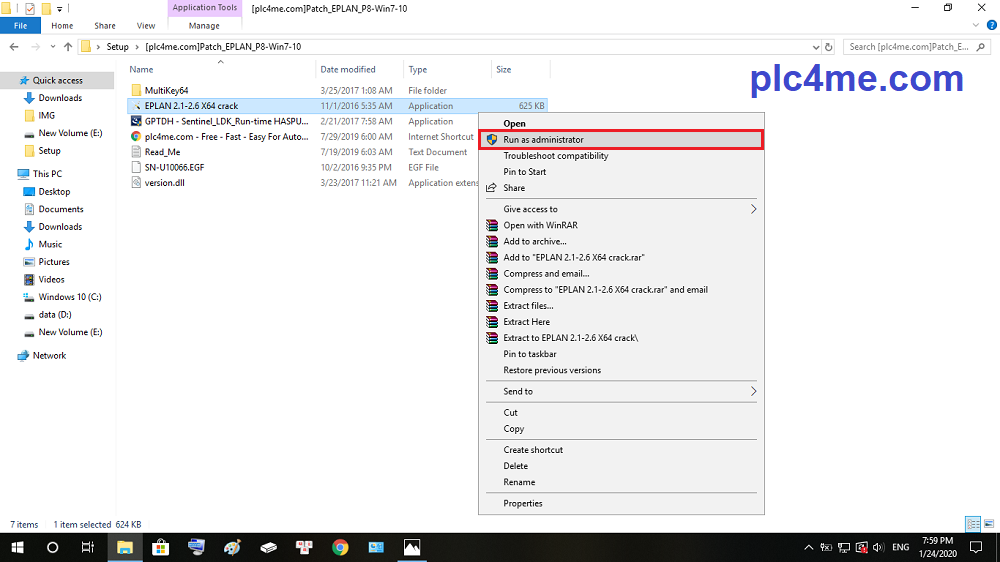
Task: Click the up-one-level arrow
Action: click(68, 46)
